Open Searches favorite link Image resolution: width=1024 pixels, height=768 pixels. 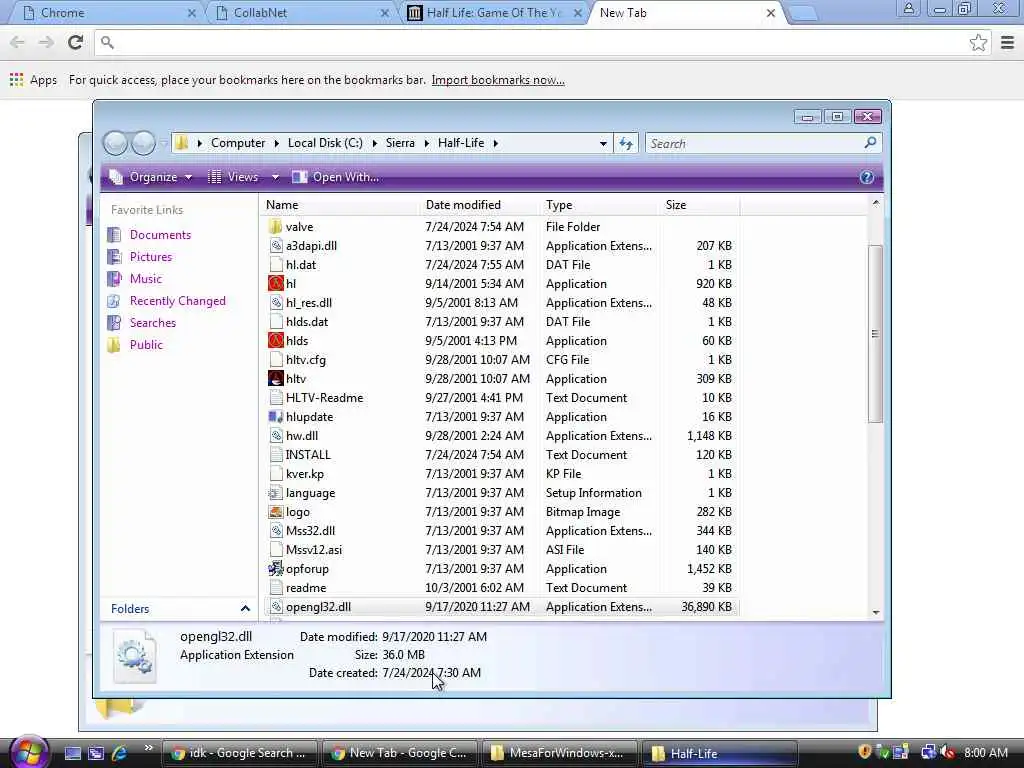click(153, 323)
